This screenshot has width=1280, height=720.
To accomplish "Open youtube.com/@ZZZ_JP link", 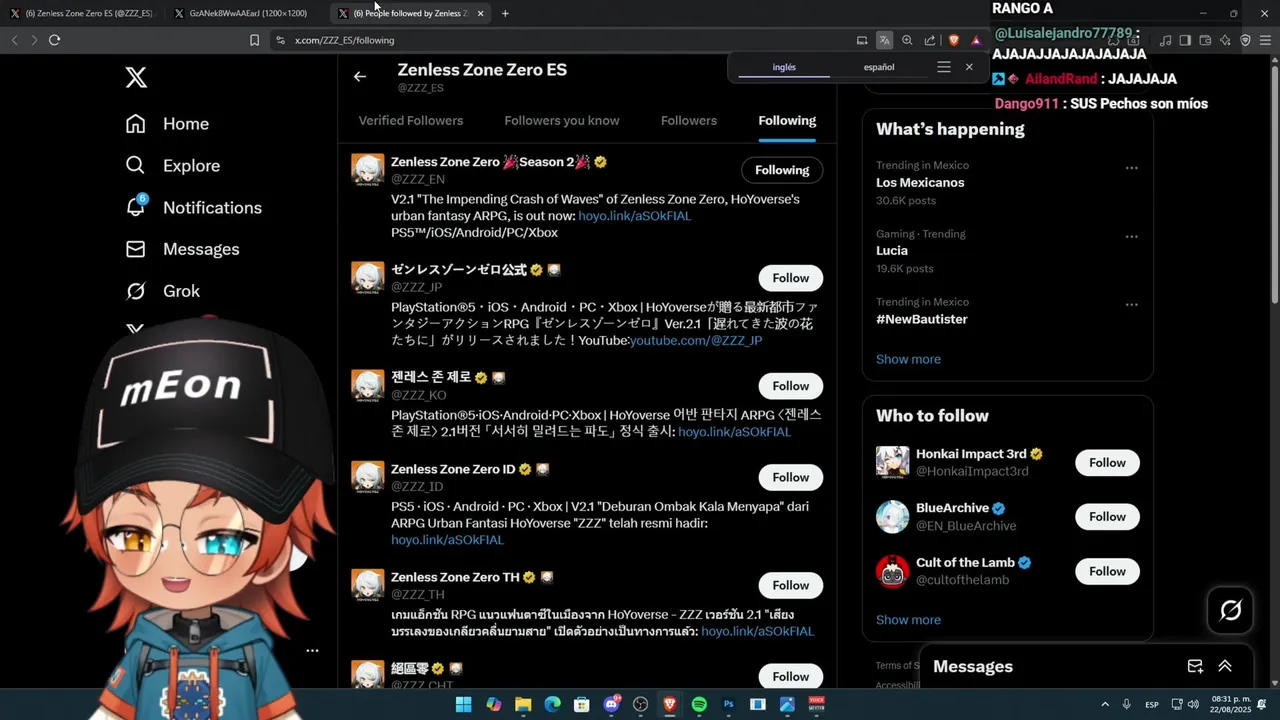I will pos(696,341).
